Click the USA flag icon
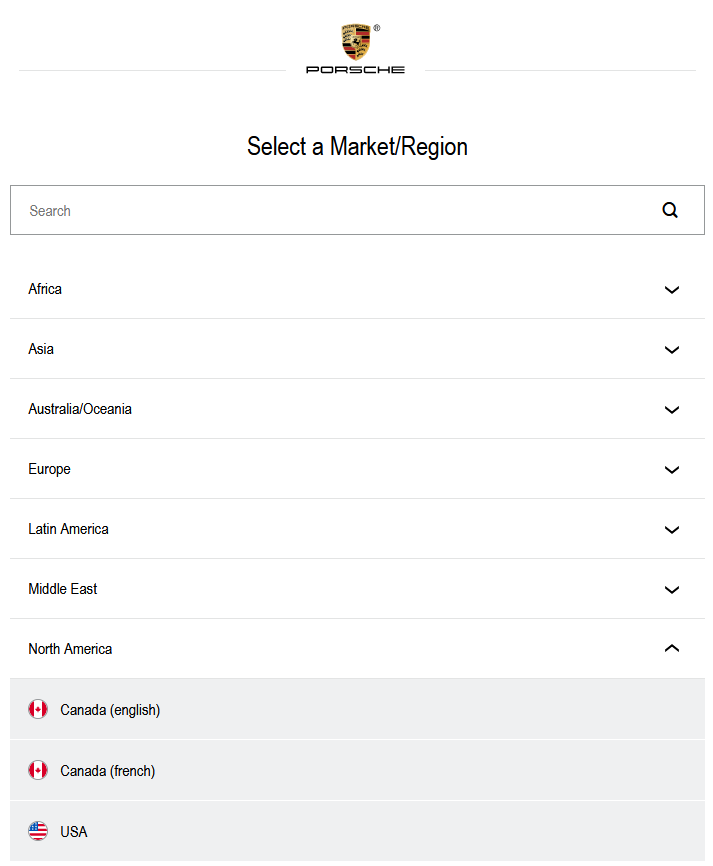 click(38, 832)
